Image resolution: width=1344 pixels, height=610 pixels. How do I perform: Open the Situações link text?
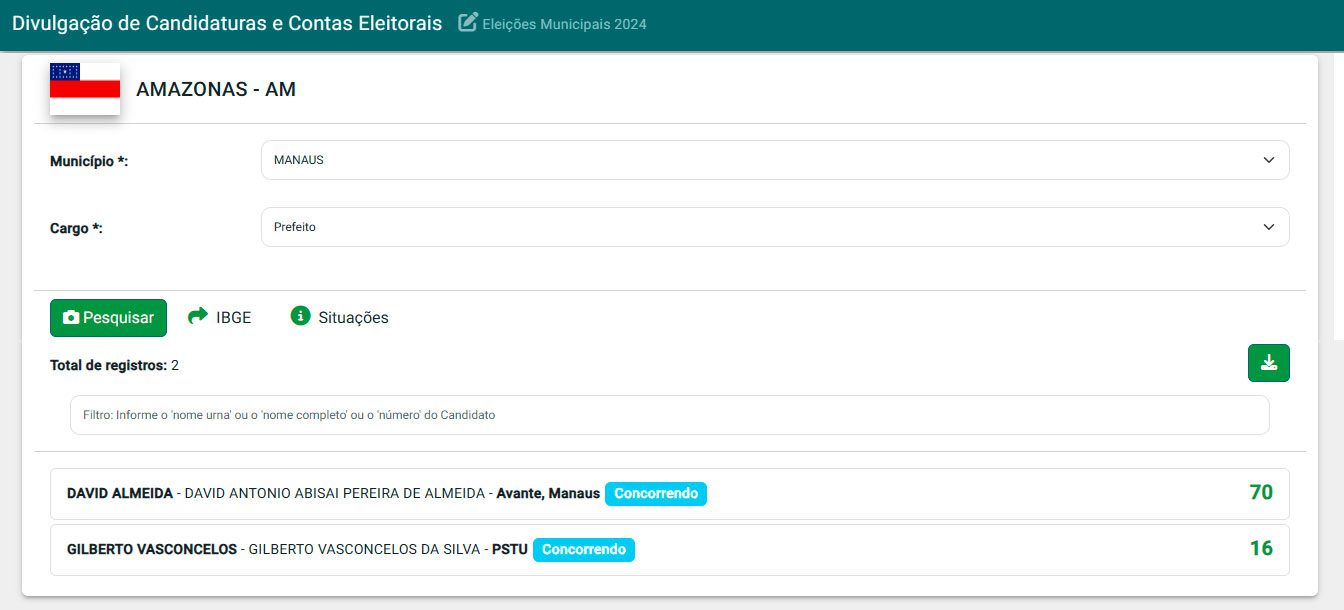coord(353,318)
